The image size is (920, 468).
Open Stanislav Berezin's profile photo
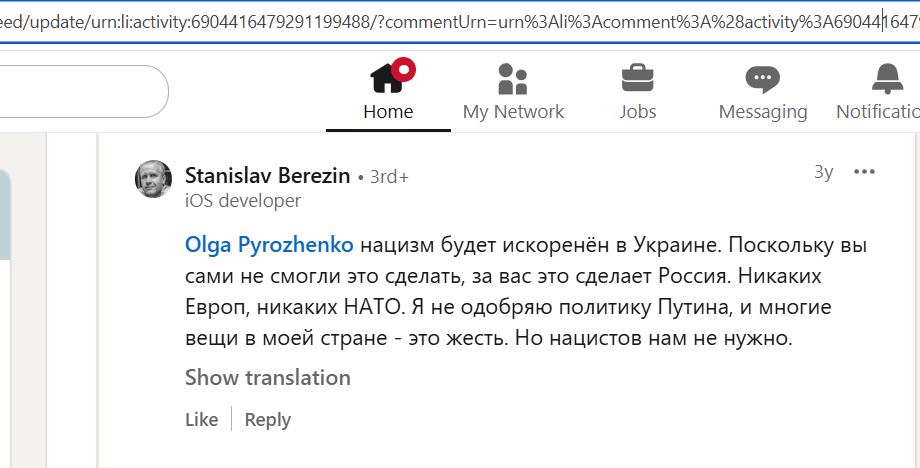153,178
